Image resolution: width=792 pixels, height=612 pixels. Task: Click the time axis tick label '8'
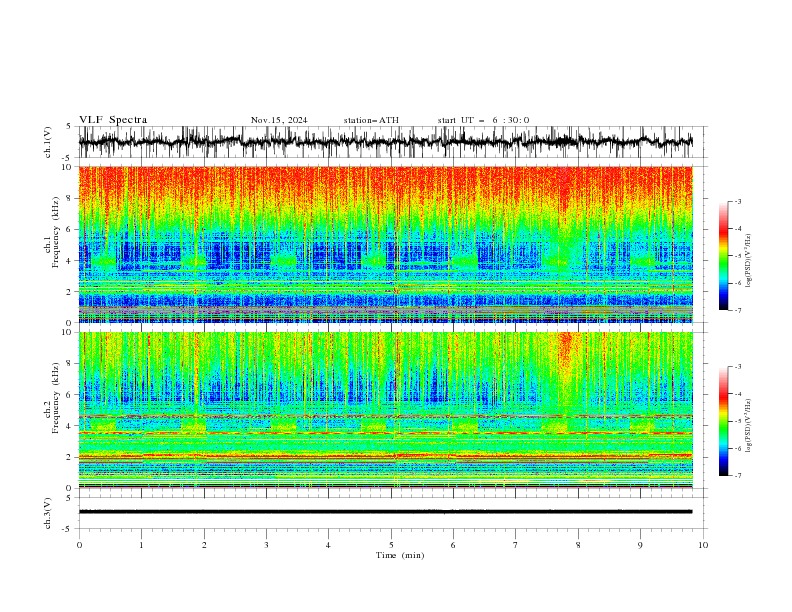[578, 545]
